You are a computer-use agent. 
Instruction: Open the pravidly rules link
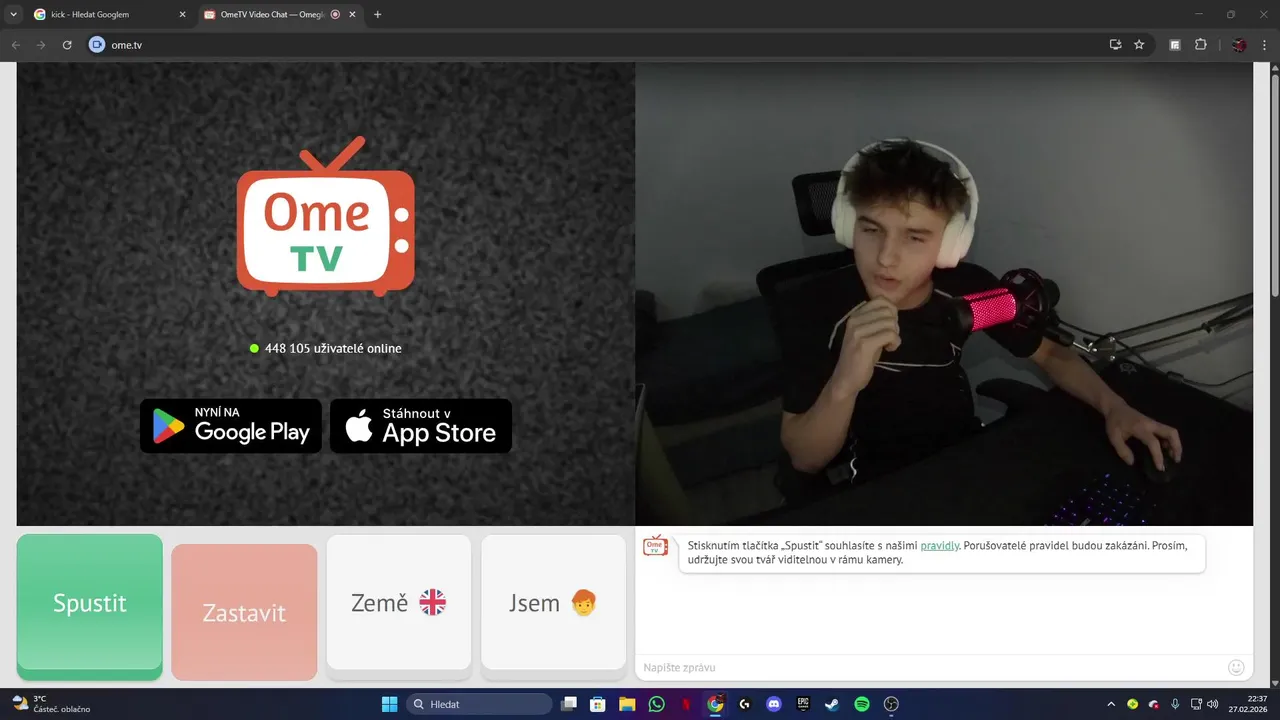(940, 546)
